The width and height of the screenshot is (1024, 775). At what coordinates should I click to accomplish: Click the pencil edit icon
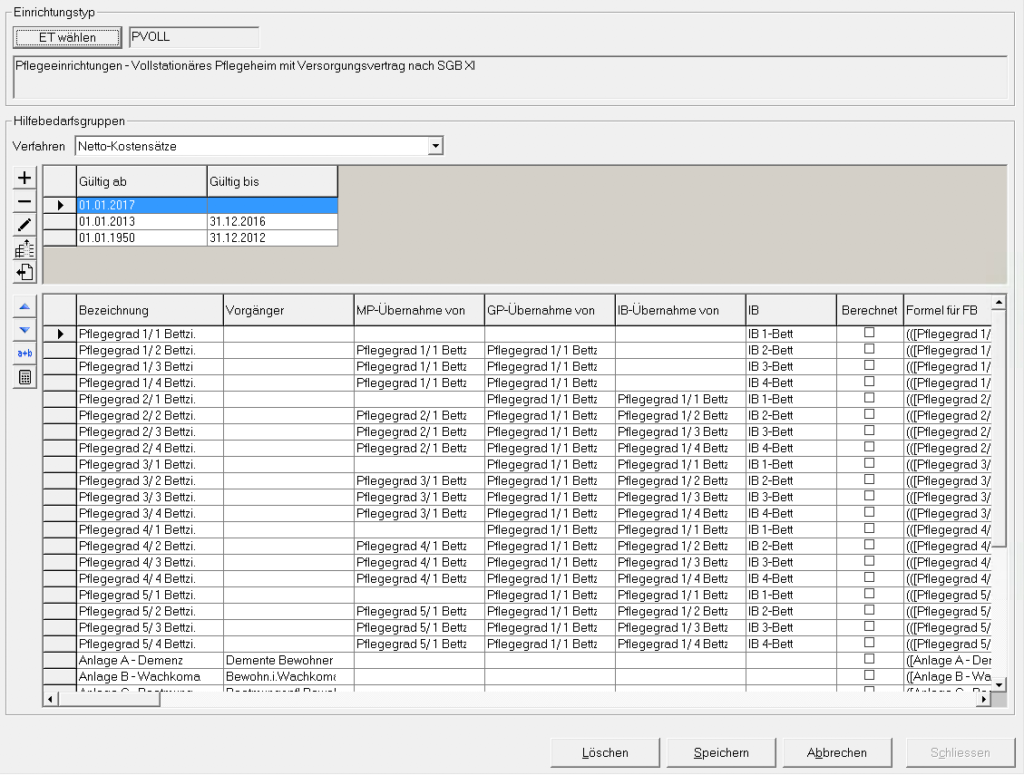point(25,225)
